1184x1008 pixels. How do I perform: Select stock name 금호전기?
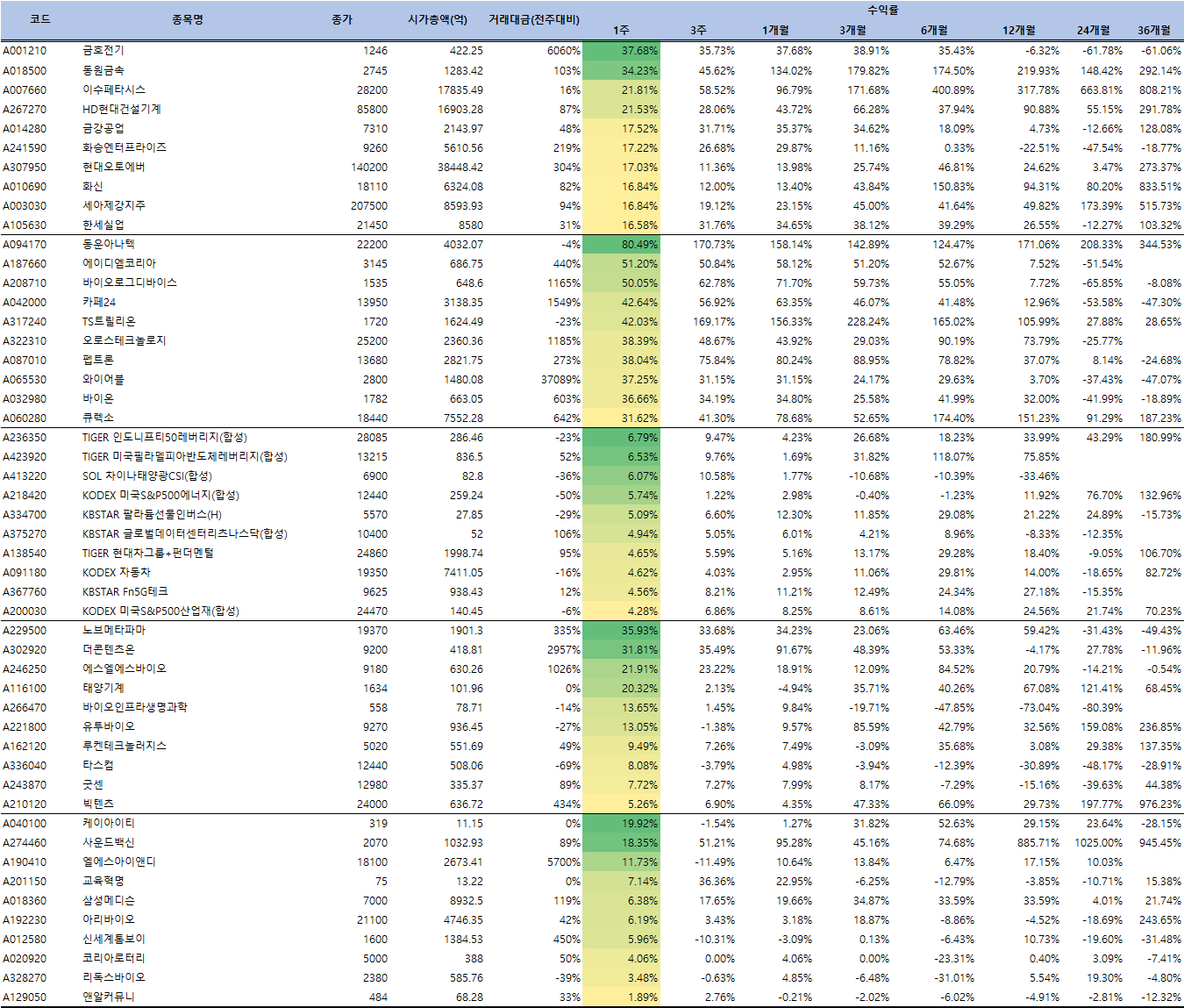pyautogui.click(x=103, y=51)
